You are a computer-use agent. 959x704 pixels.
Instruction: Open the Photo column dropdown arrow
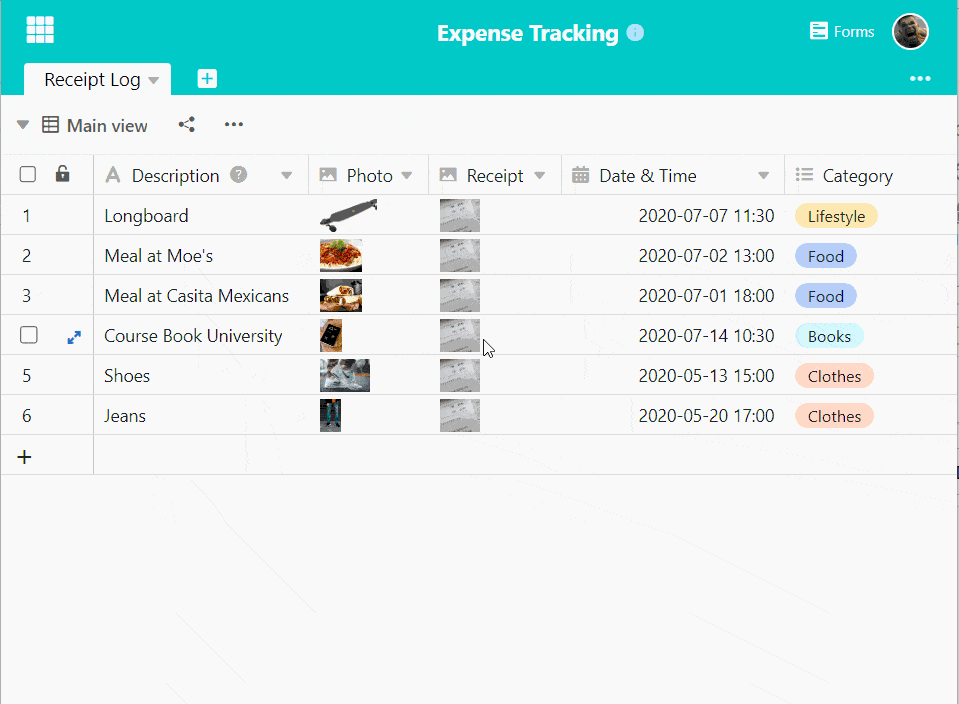coord(407,176)
